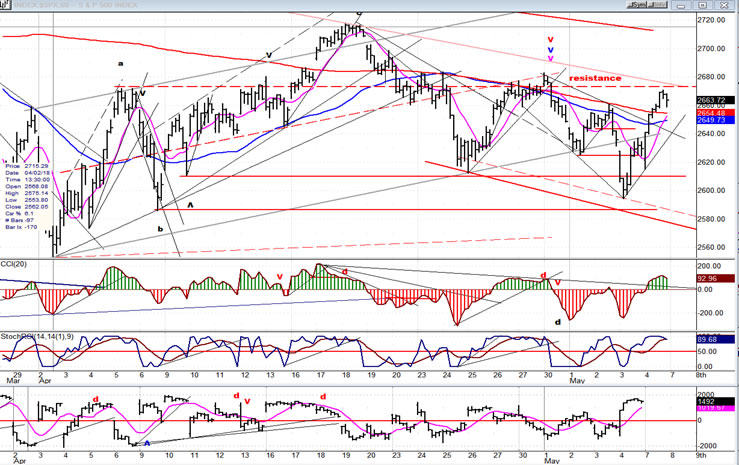Select the black 'b' wave label on chart
The width and height of the screenshot is (739, 465).
[x=160, y=229]
